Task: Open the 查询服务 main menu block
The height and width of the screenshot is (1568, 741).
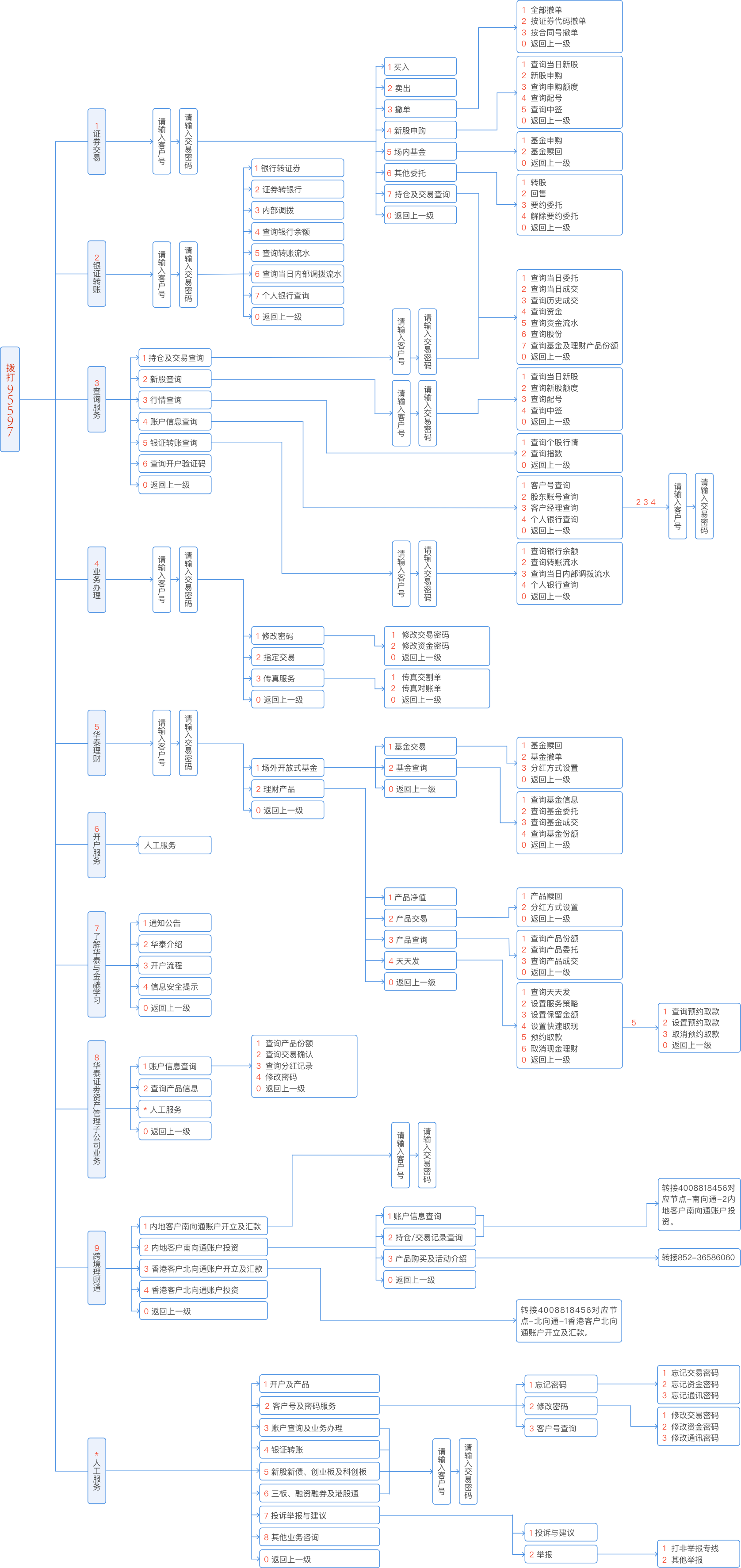Action: pos(97,399)
